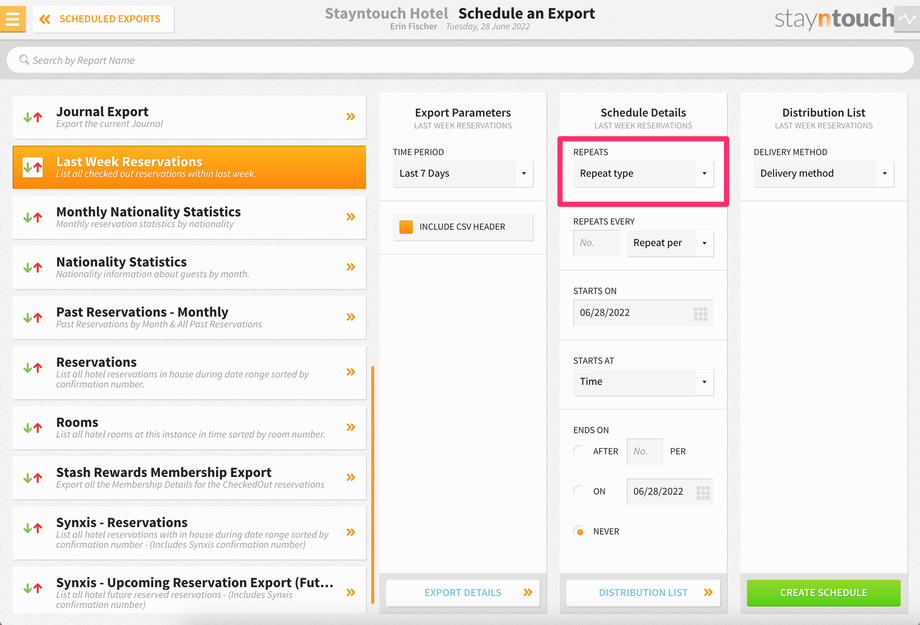This screenshot has width=920, height=625.
Task: Click the Ends On date field
Action: click(670, 492)
